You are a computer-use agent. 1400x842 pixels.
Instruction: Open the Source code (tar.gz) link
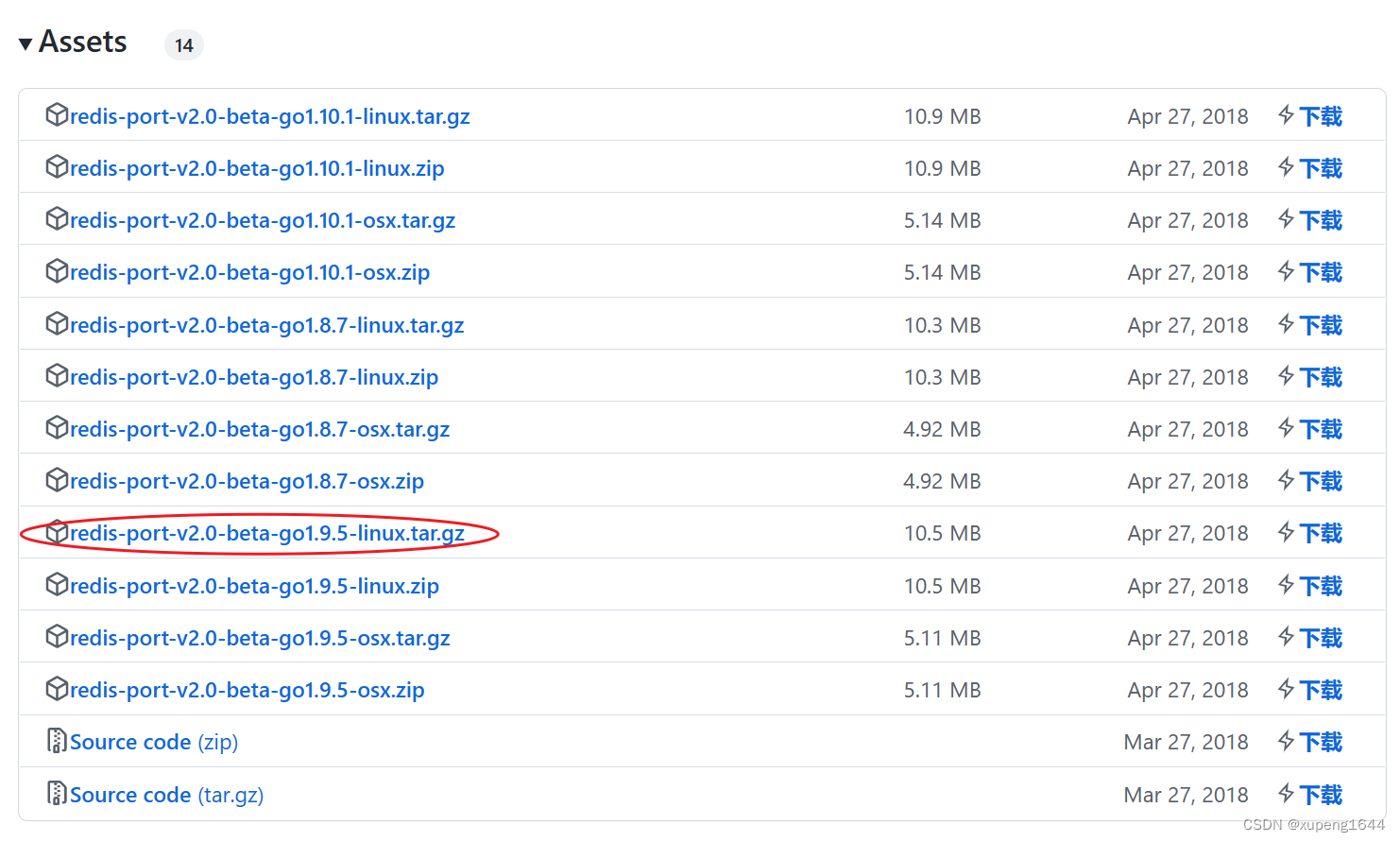[x=167, y=795]
